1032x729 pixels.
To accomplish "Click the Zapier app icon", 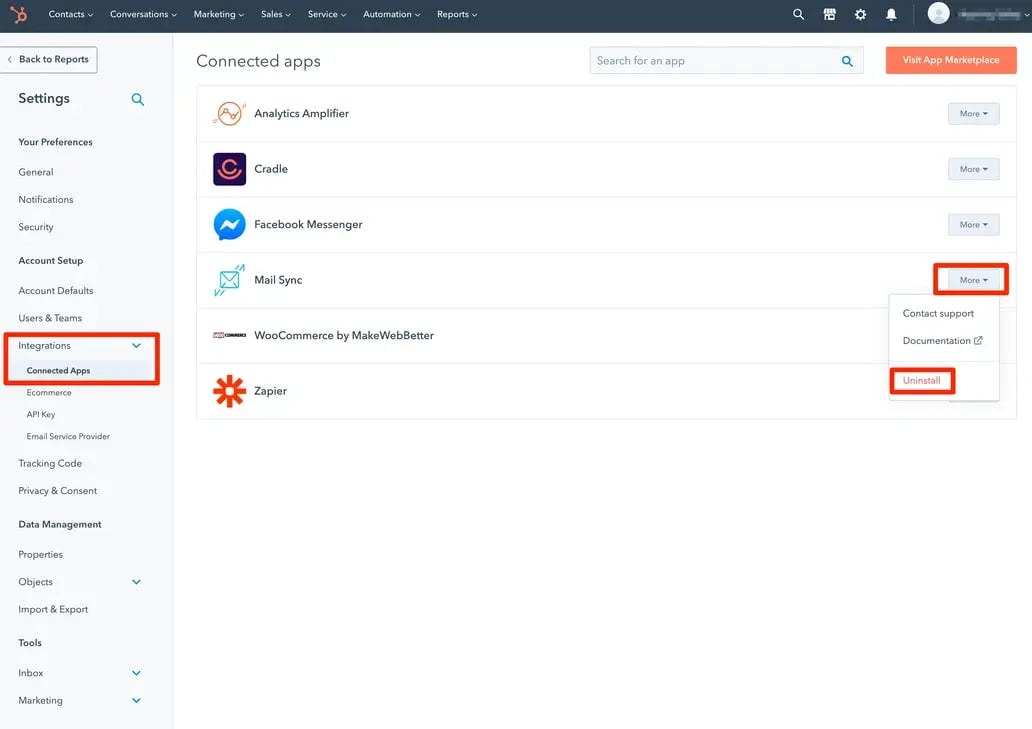I will (229, 391).
